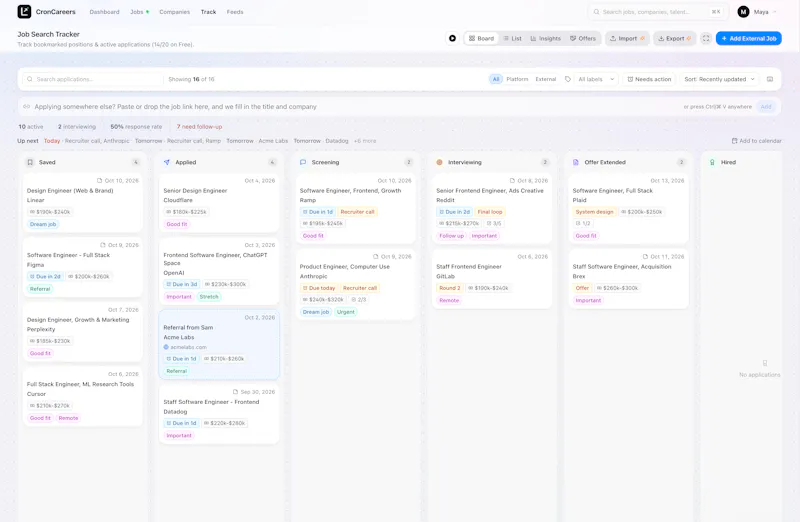
Task: Click the Applied column paper-plane icon
Action: [166, 162]
